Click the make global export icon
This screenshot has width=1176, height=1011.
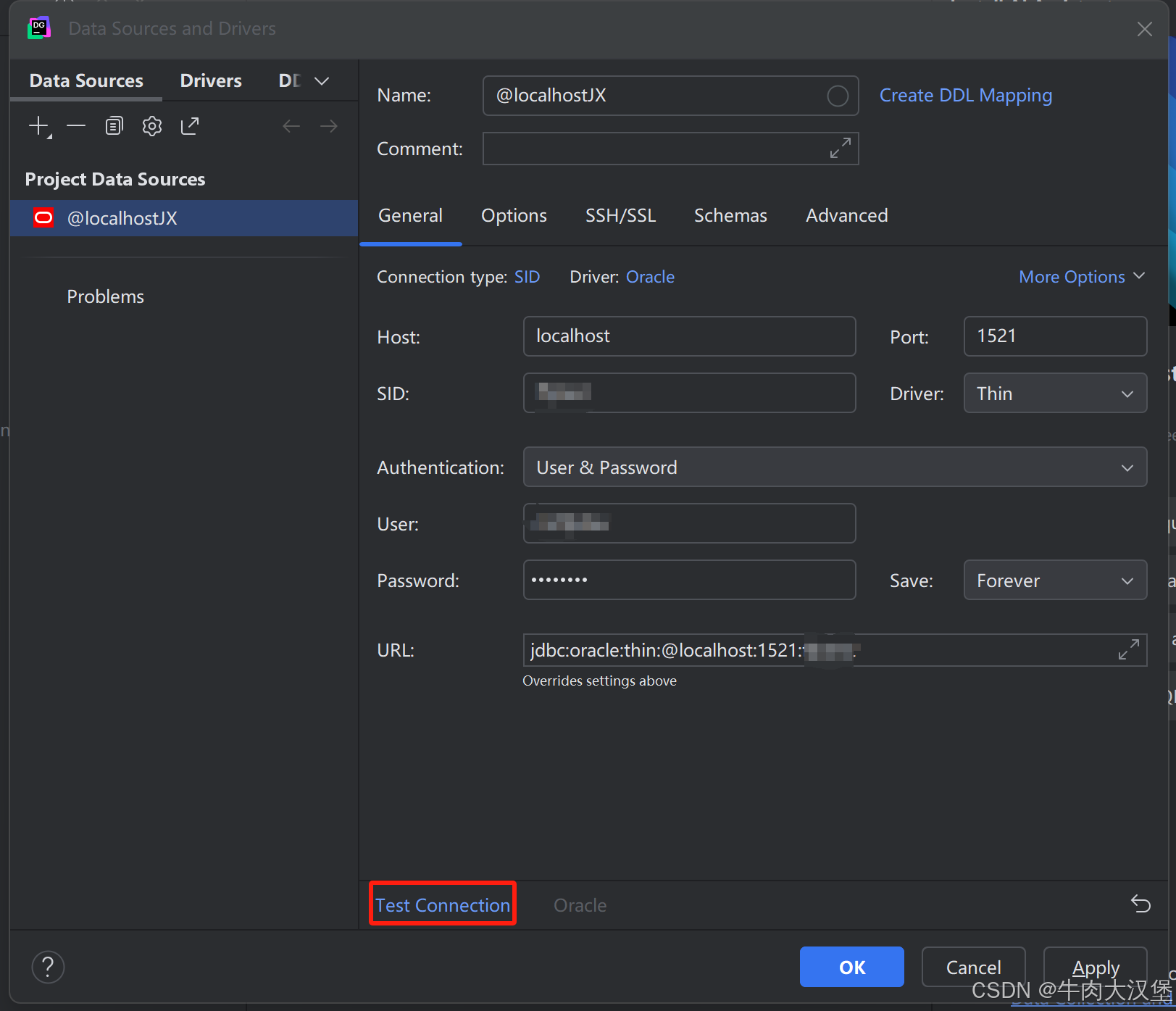pyautogui.click(x=190, y=126)
